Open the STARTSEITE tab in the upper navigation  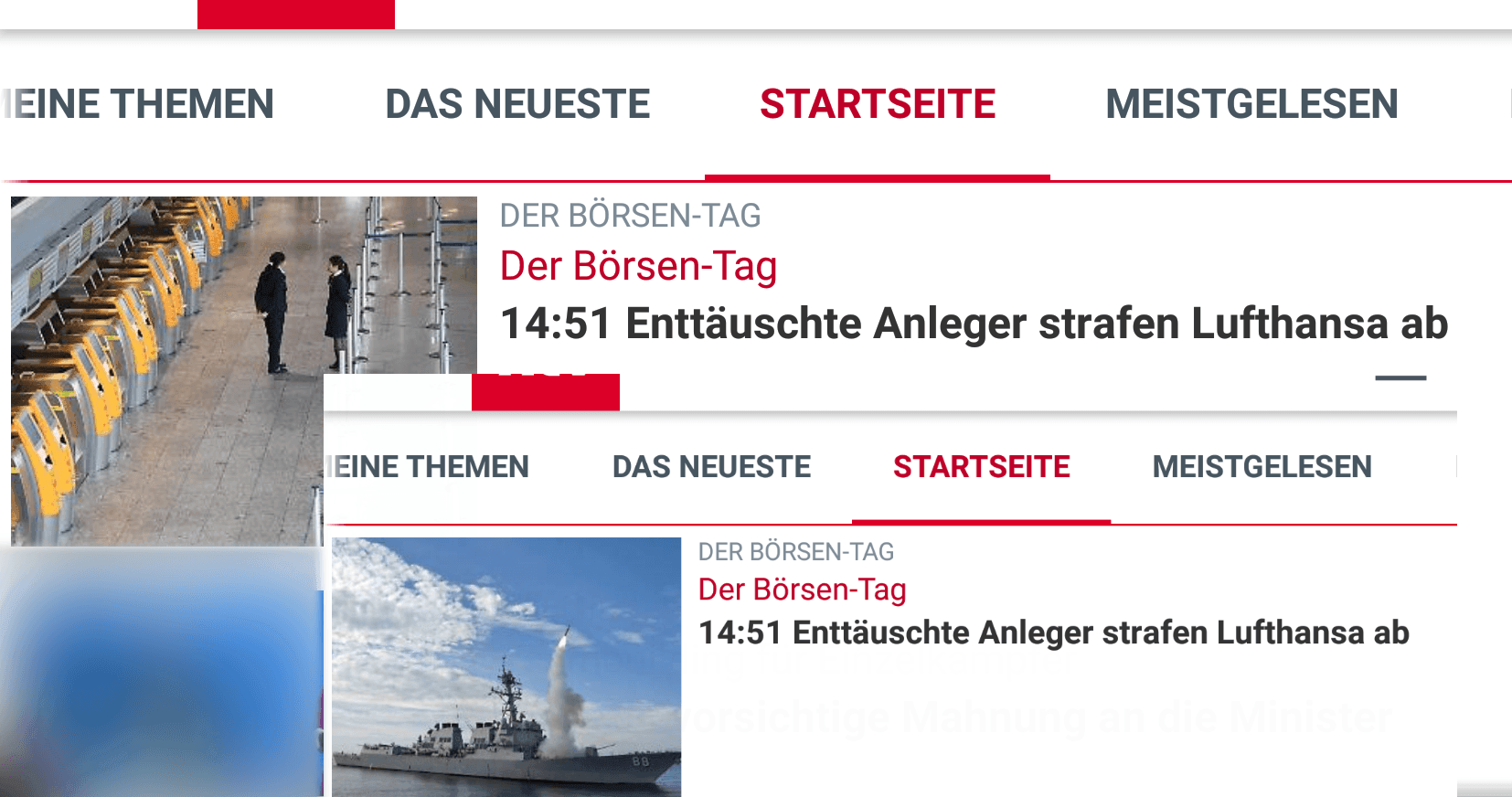point(878,104)
